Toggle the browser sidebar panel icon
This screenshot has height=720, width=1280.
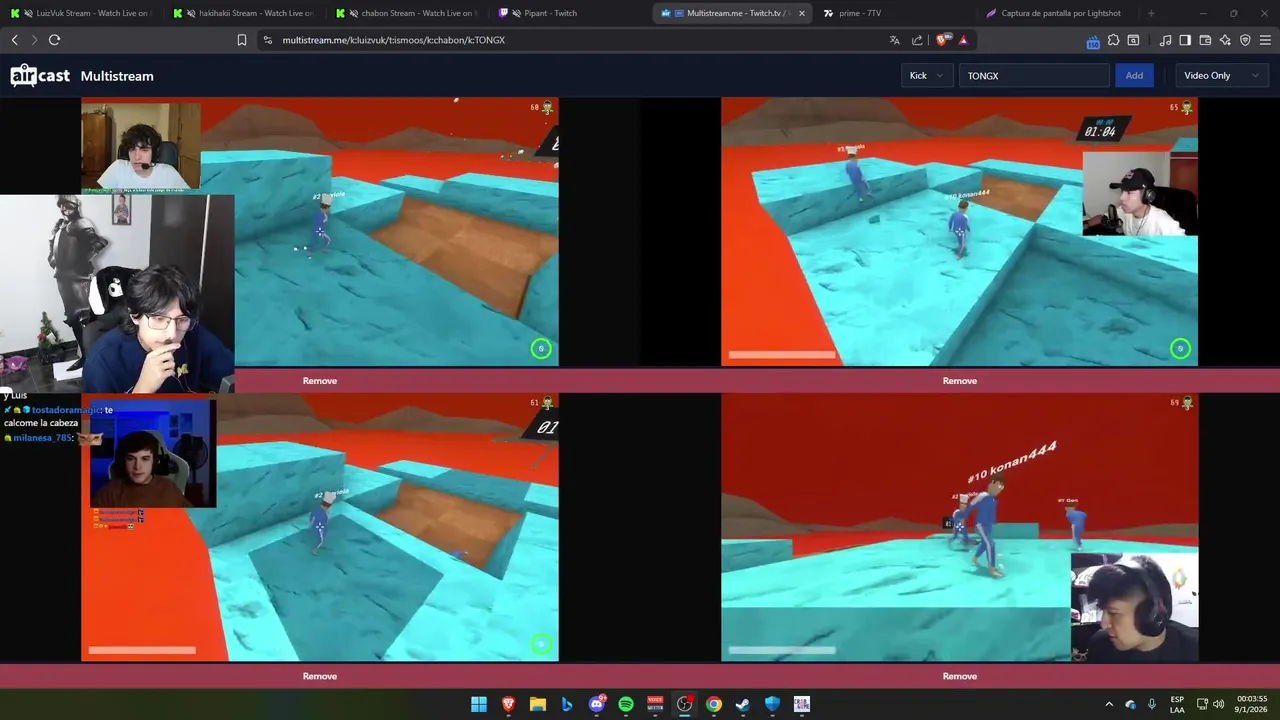pos(1185,40)
